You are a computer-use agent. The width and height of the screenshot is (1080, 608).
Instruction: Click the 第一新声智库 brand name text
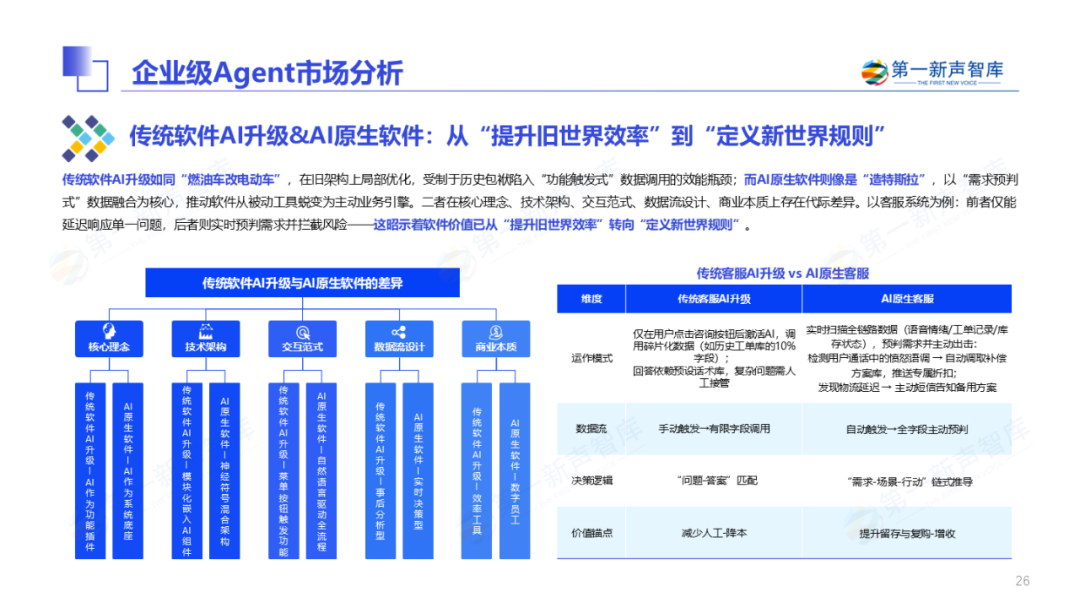947,69
